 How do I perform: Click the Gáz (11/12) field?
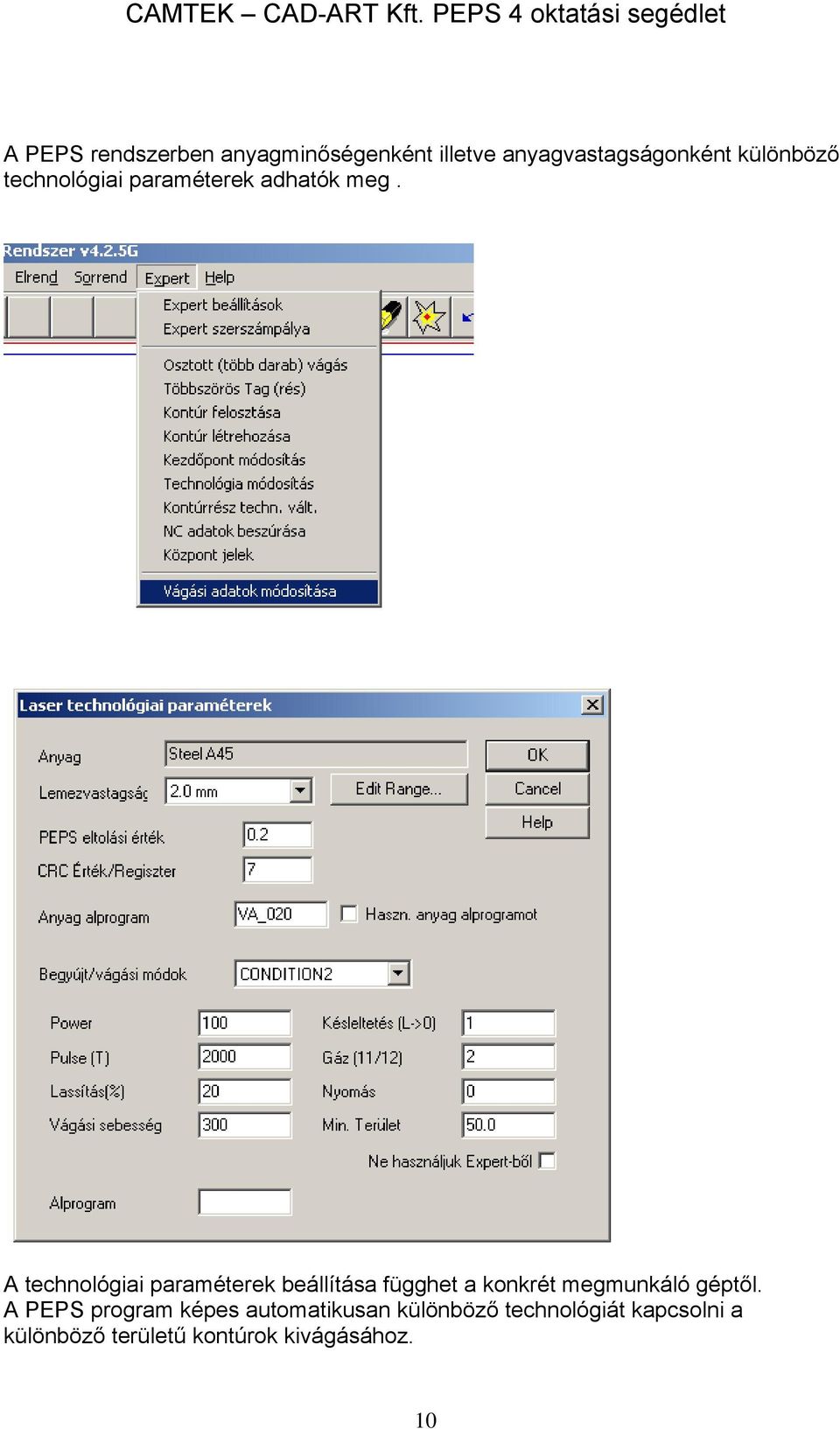coord(508,1057)
